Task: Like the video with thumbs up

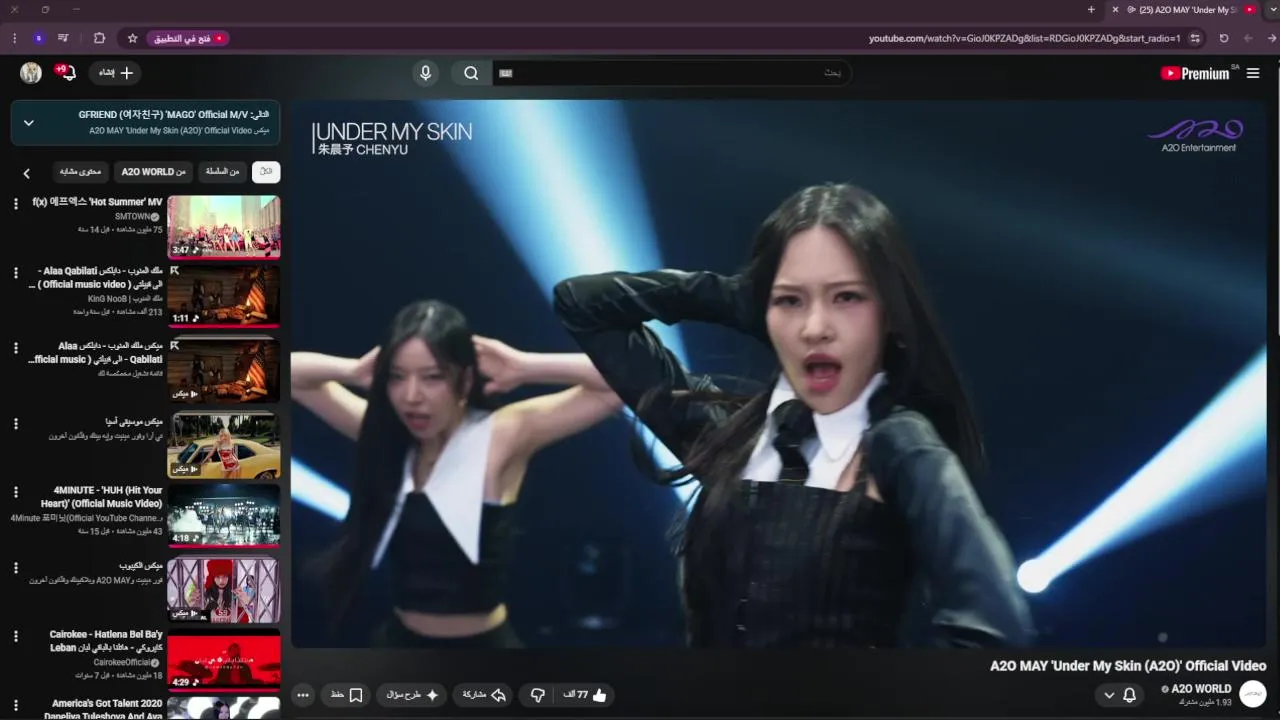Action: click(587, 695)
